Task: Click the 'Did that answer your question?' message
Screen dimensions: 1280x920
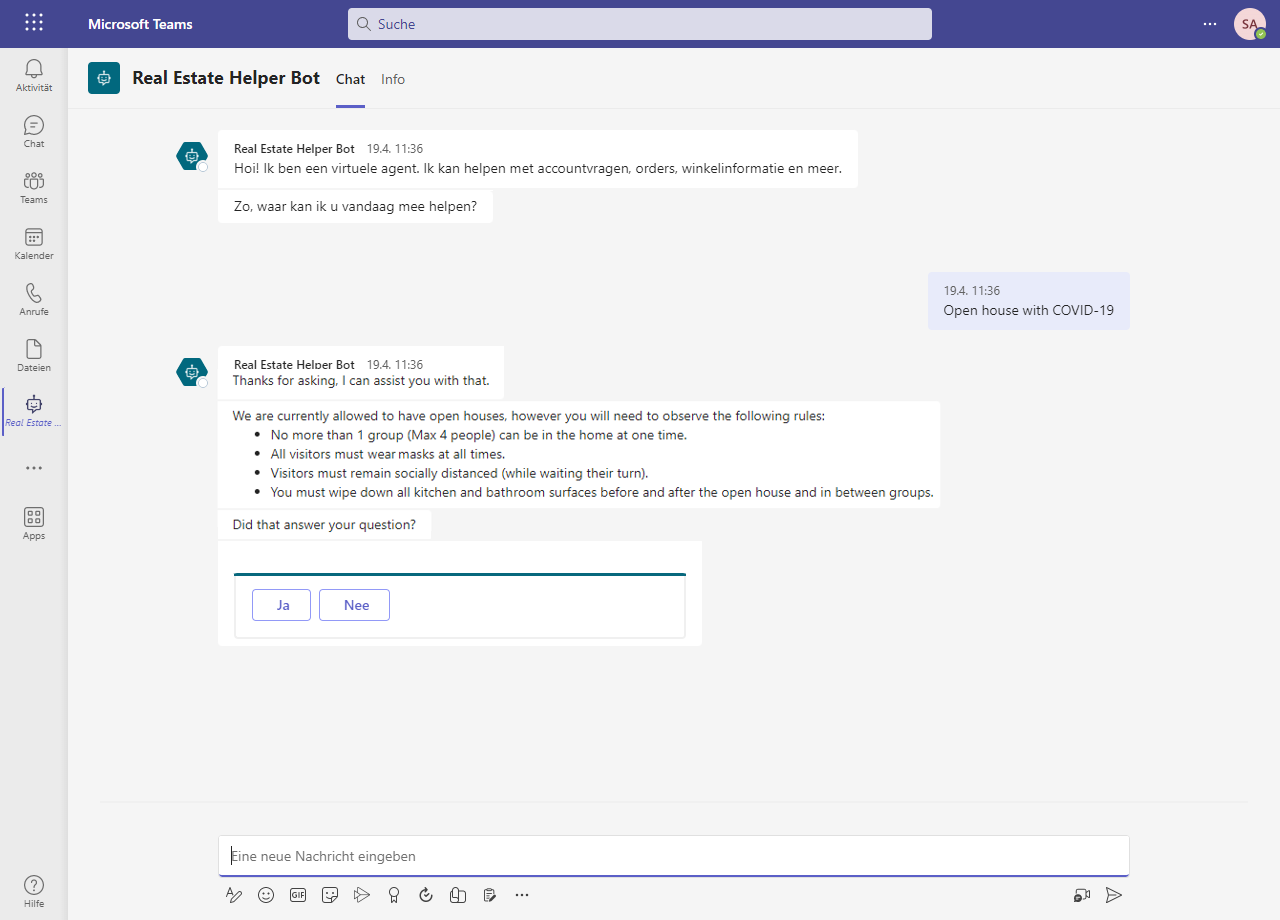Action: tap(324, 524)
